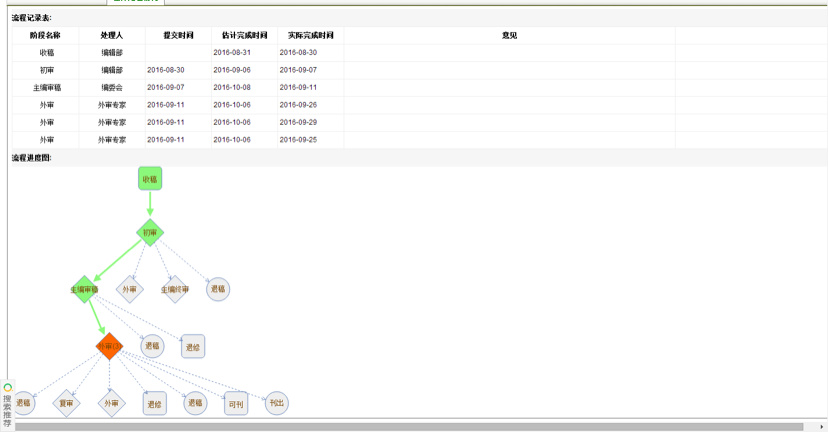Click the 估计完成时间 column header
828x433 pixels.
[x=244, y=35]
